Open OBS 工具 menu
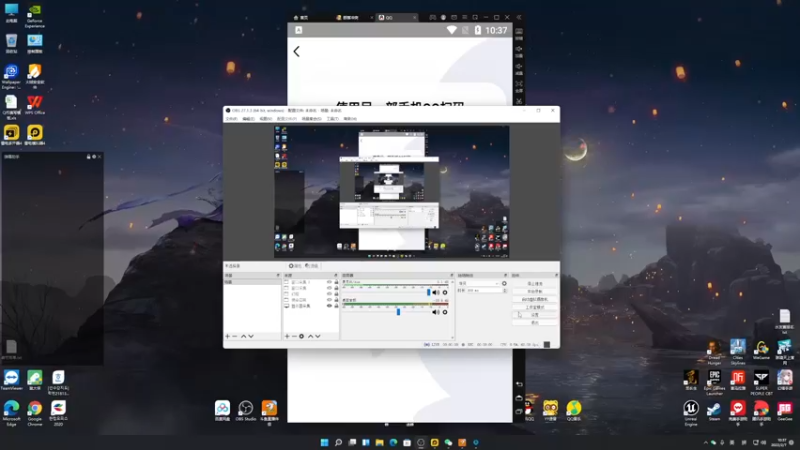 [x=333, y=119]
